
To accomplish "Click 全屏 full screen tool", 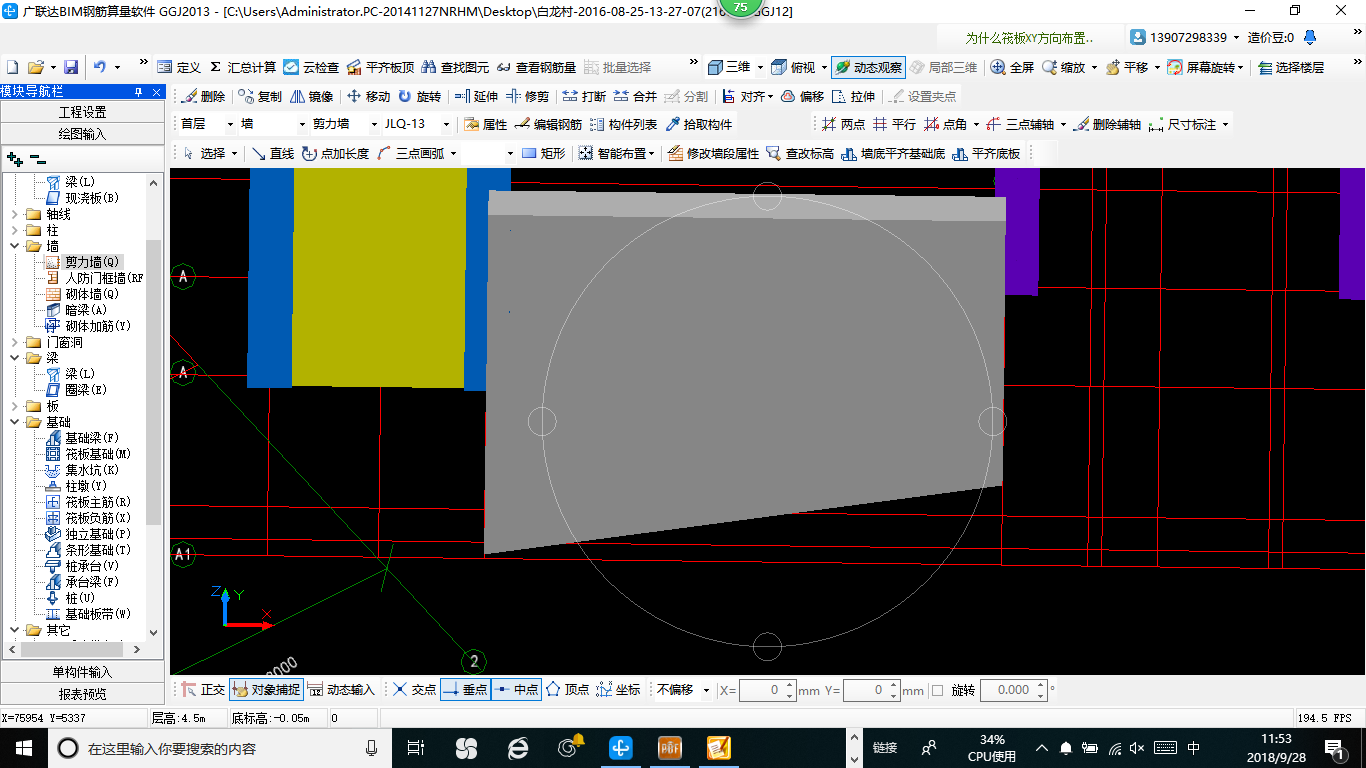I will (x=1012, y=67).
